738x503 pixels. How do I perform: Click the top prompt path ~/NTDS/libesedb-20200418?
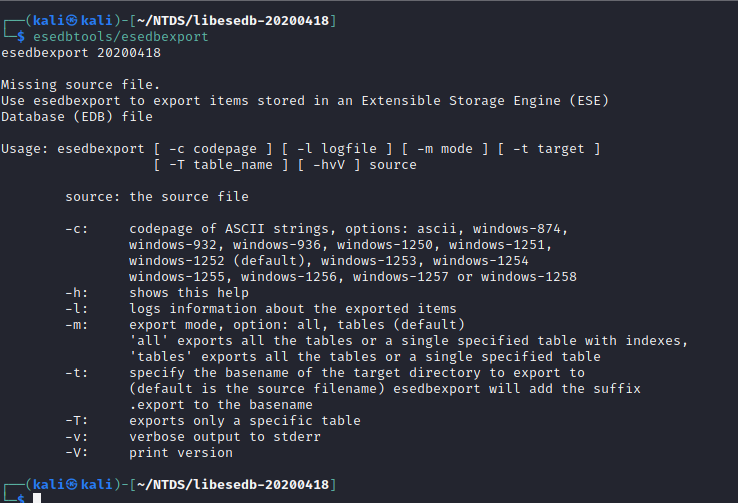(x=233, y=21)
